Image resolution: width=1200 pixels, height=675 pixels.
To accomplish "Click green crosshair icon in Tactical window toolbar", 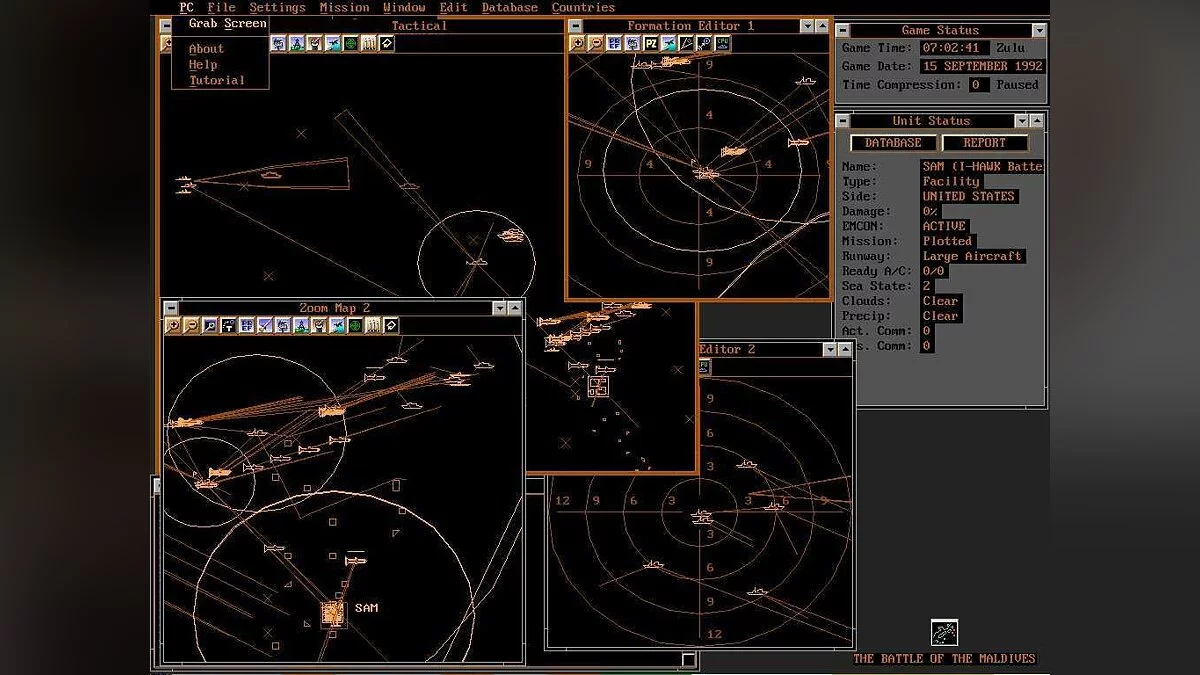I will click(x=351, y=43).
